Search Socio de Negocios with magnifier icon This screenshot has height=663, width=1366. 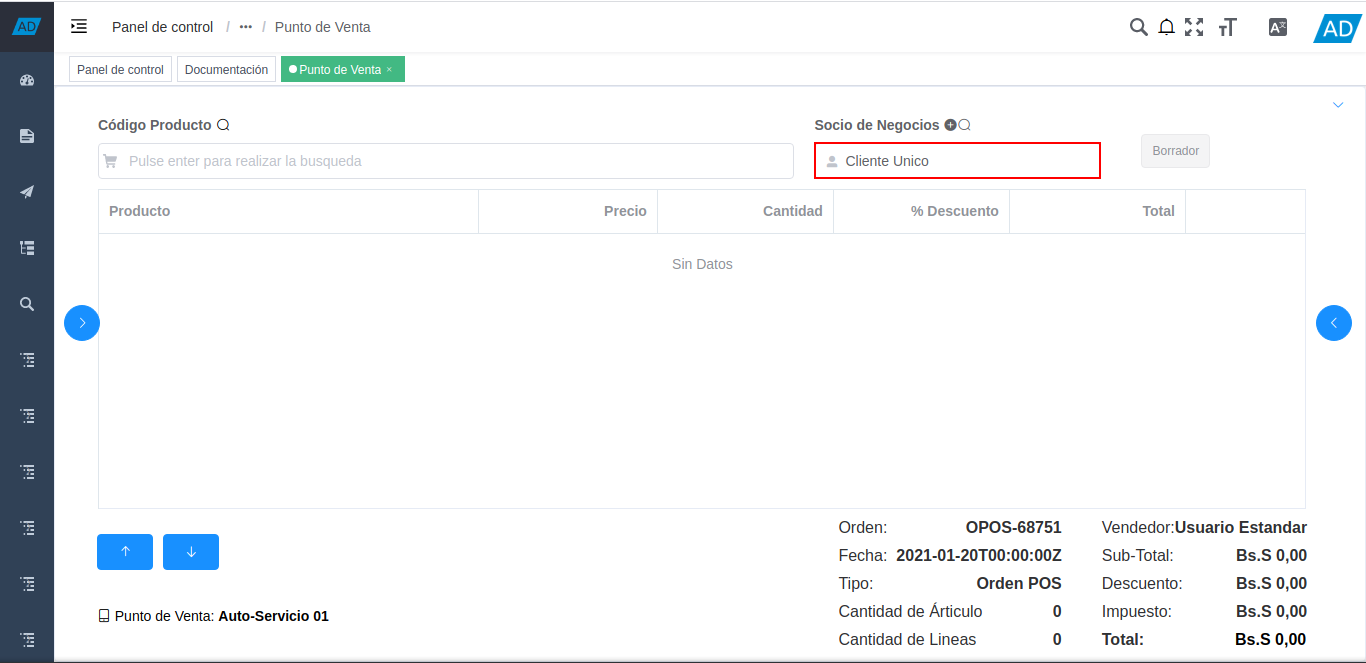click(x=963, y=124)
